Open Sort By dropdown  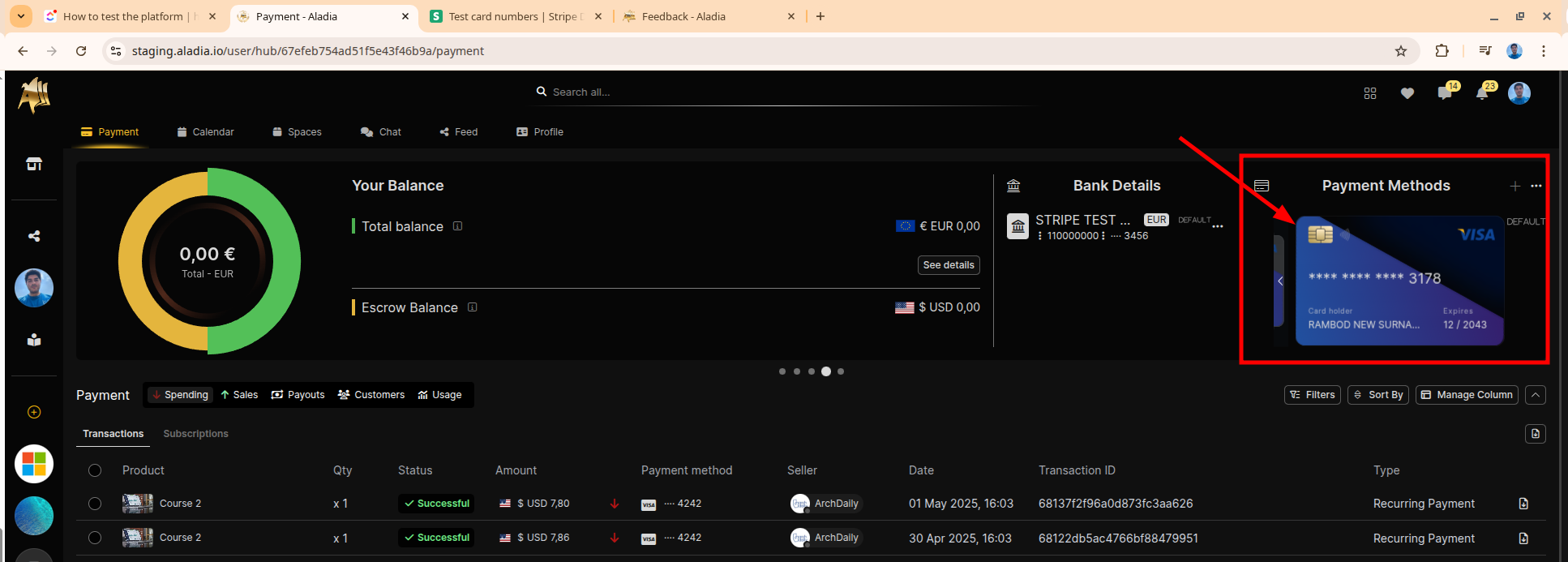(1378, 395)
